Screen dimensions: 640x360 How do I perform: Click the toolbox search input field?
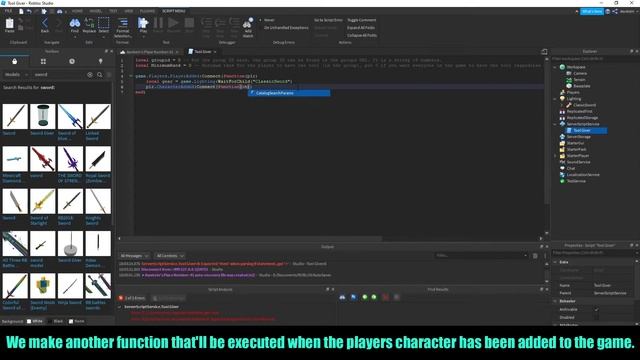[59, 75]
